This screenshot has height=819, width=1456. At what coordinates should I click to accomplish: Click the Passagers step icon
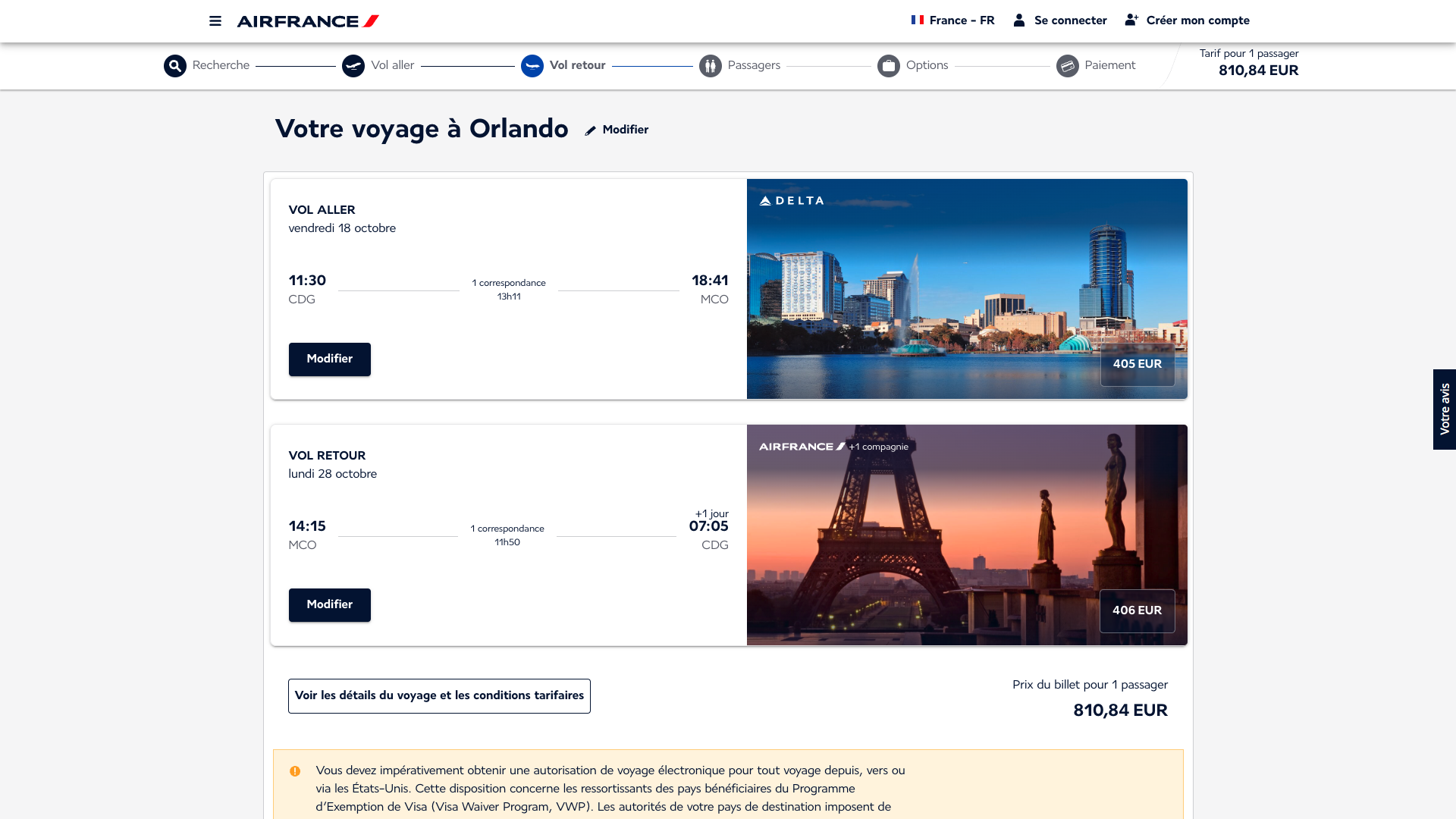(711, 66)
